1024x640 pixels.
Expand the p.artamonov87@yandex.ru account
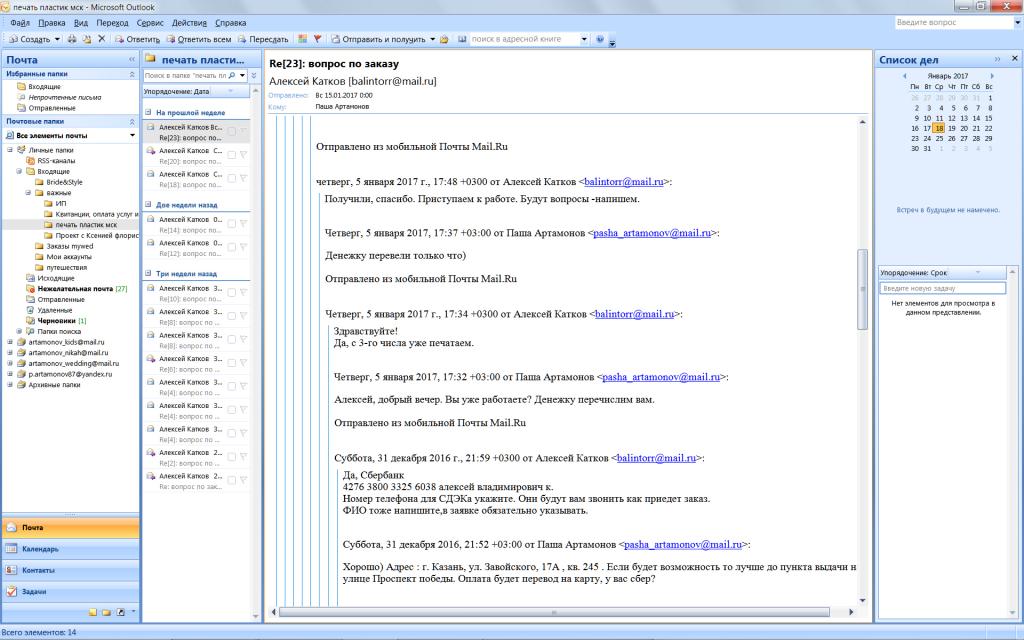pos(10,374)
